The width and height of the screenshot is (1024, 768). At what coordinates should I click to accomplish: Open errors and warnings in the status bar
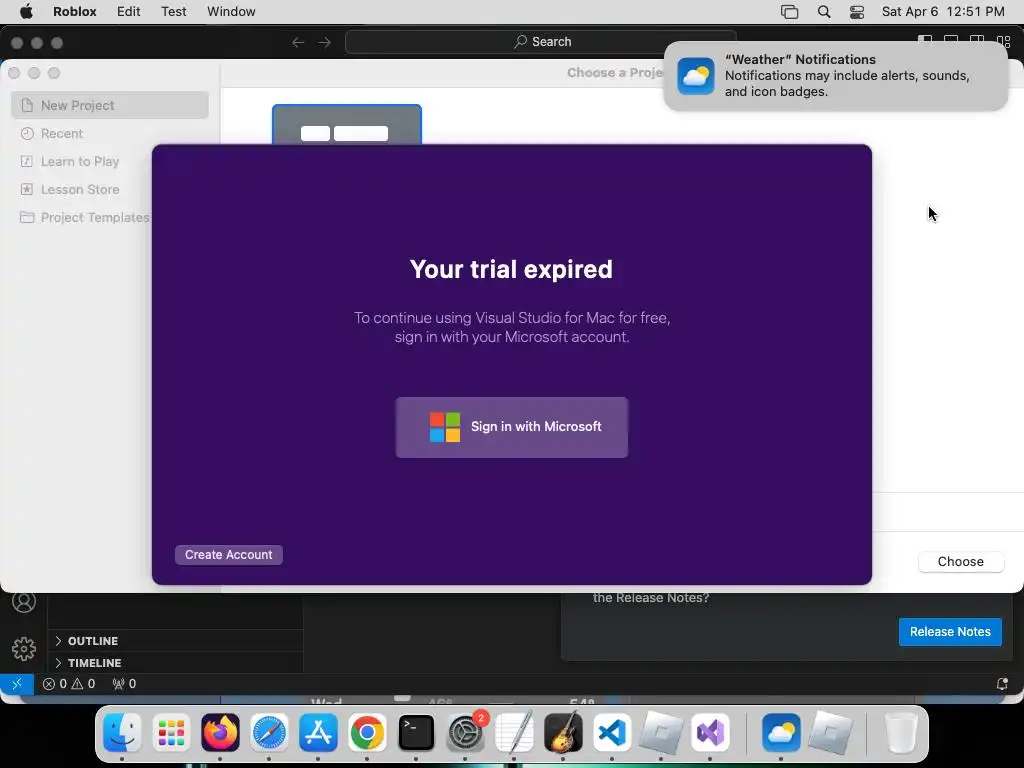[x=69, y=684]
